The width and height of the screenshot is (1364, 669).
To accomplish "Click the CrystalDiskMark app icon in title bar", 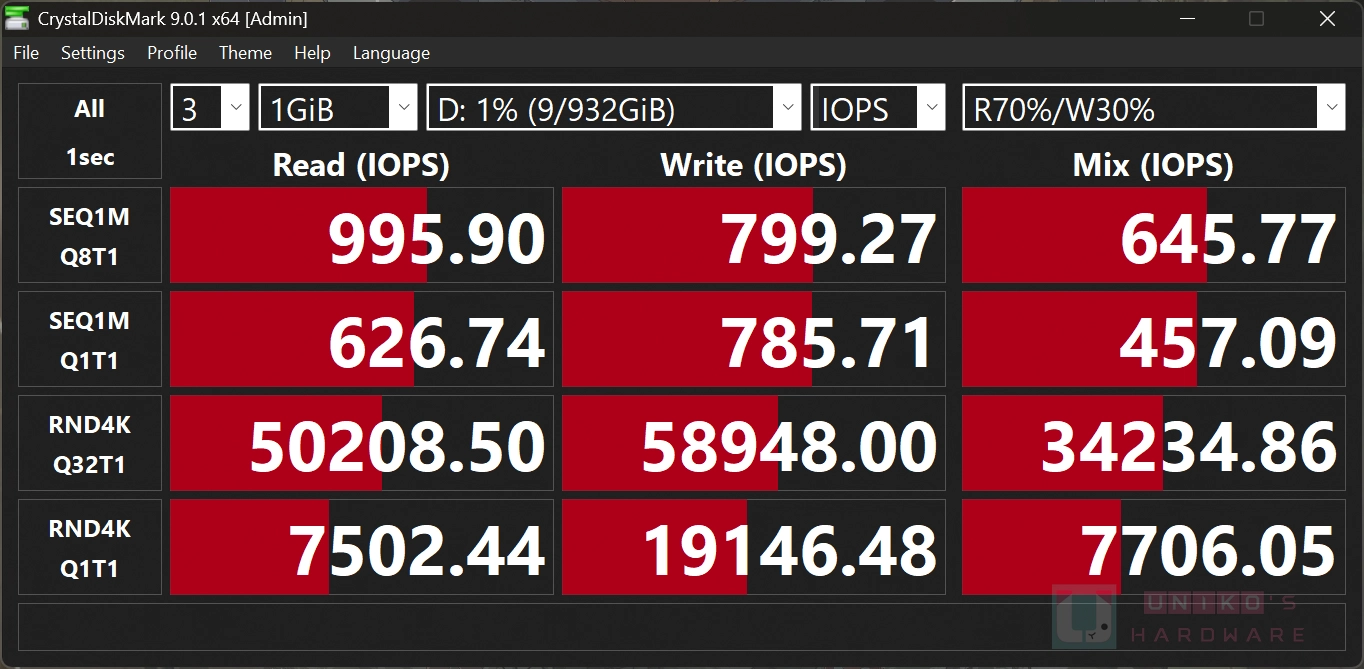I will coord(17,18).
